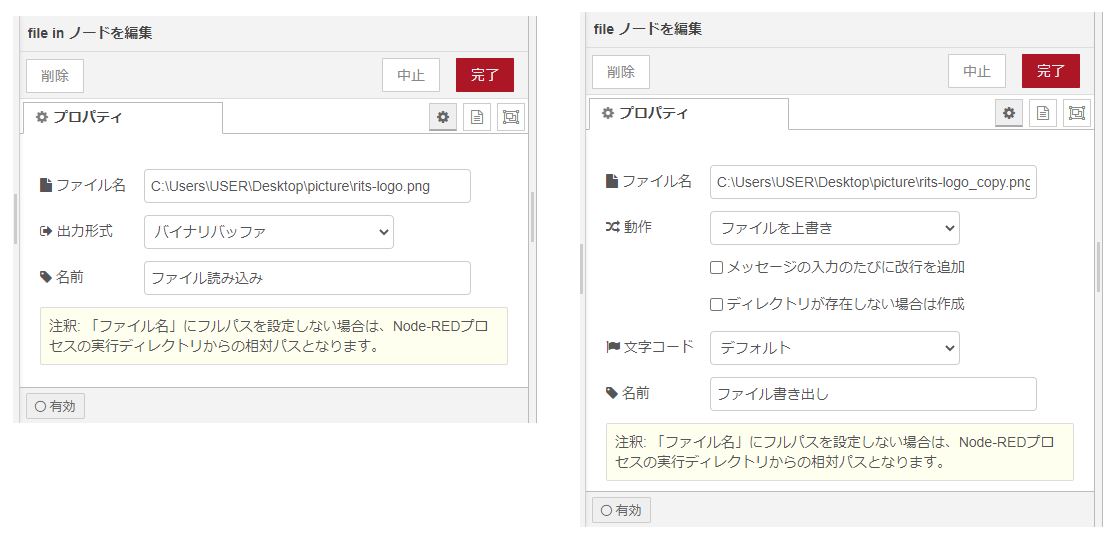Screen dimensions: 1114x539
Task: Toggle 有効 button in file write panel
Action: 621,510
